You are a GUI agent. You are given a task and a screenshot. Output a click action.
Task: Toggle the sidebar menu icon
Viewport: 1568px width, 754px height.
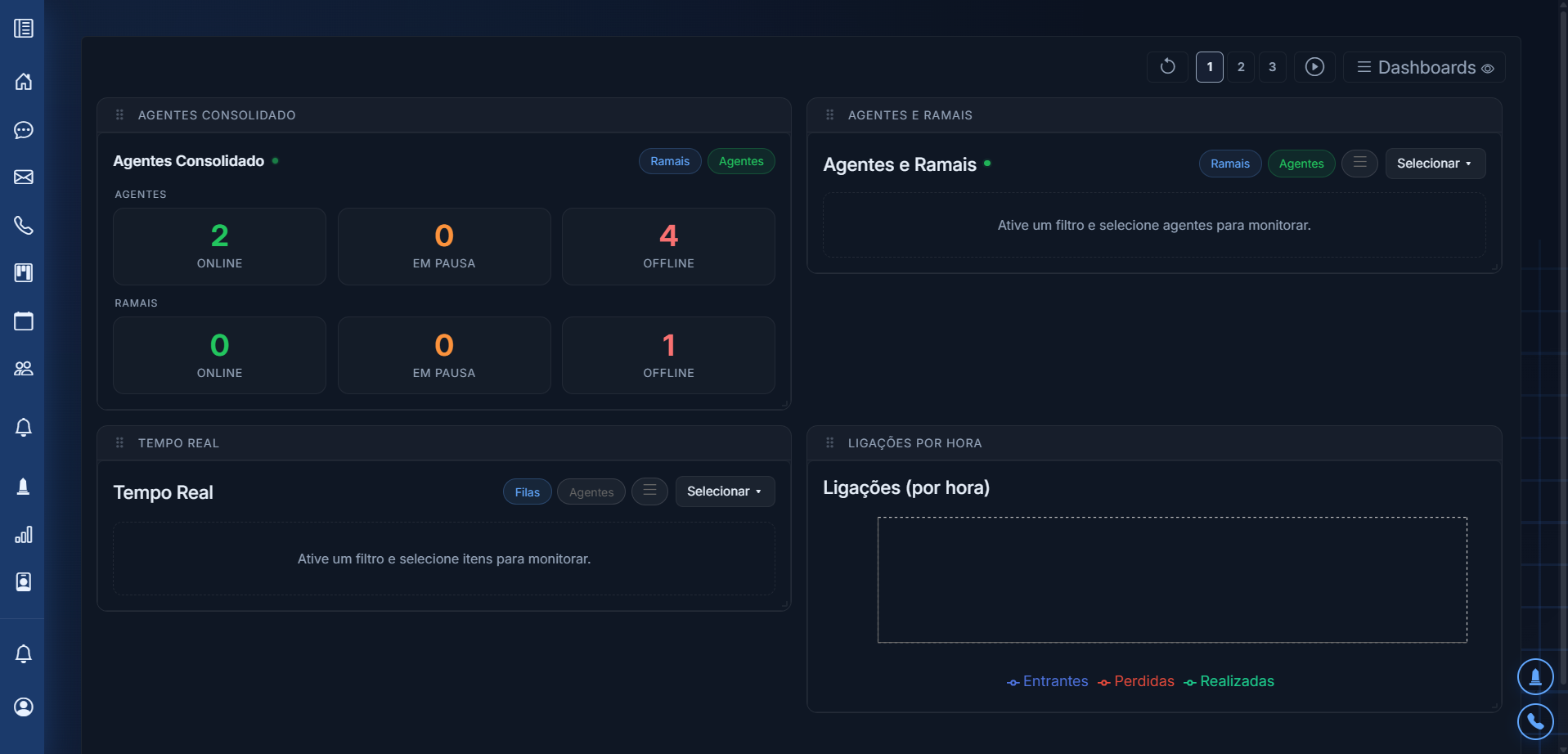point(24,29)
